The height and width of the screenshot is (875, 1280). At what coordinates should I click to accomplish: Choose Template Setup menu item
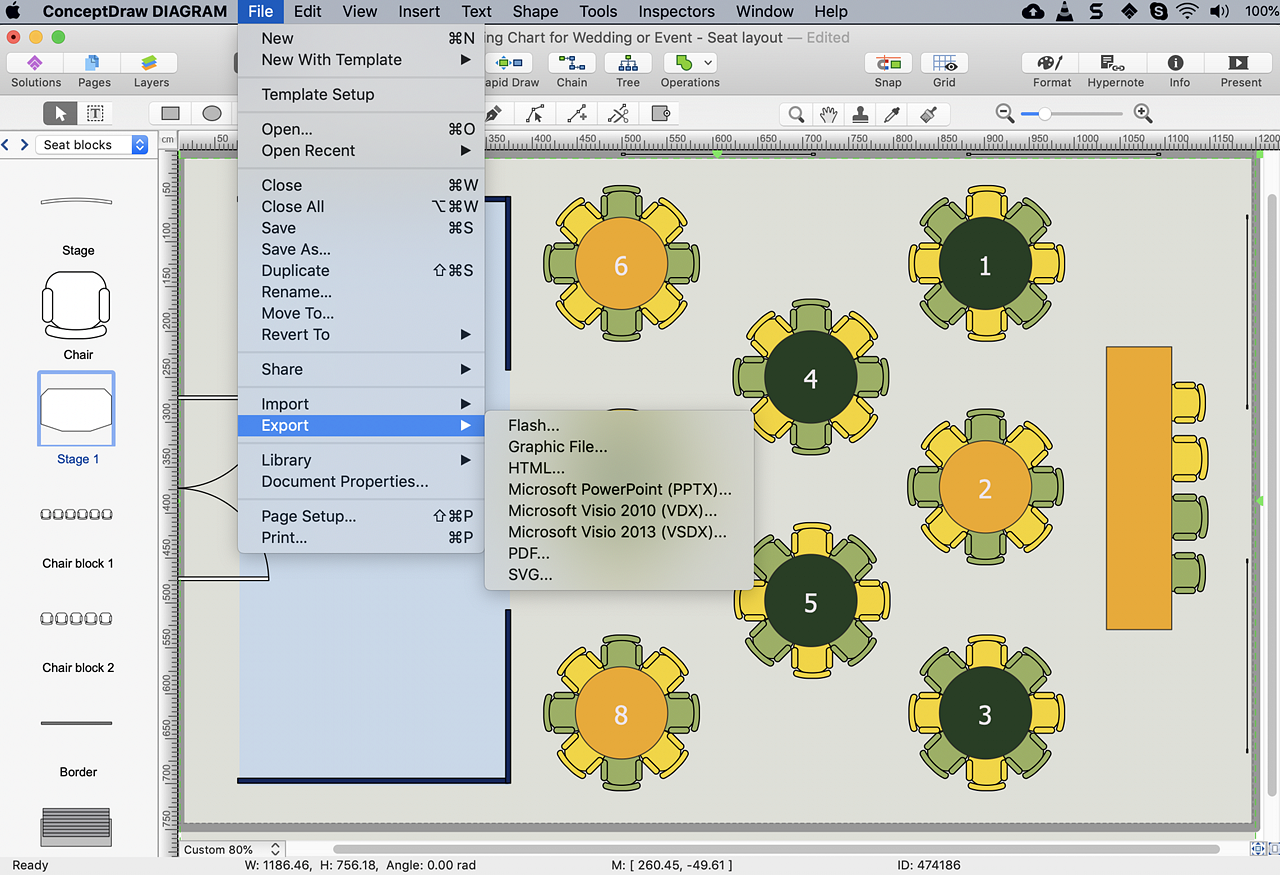361,95
